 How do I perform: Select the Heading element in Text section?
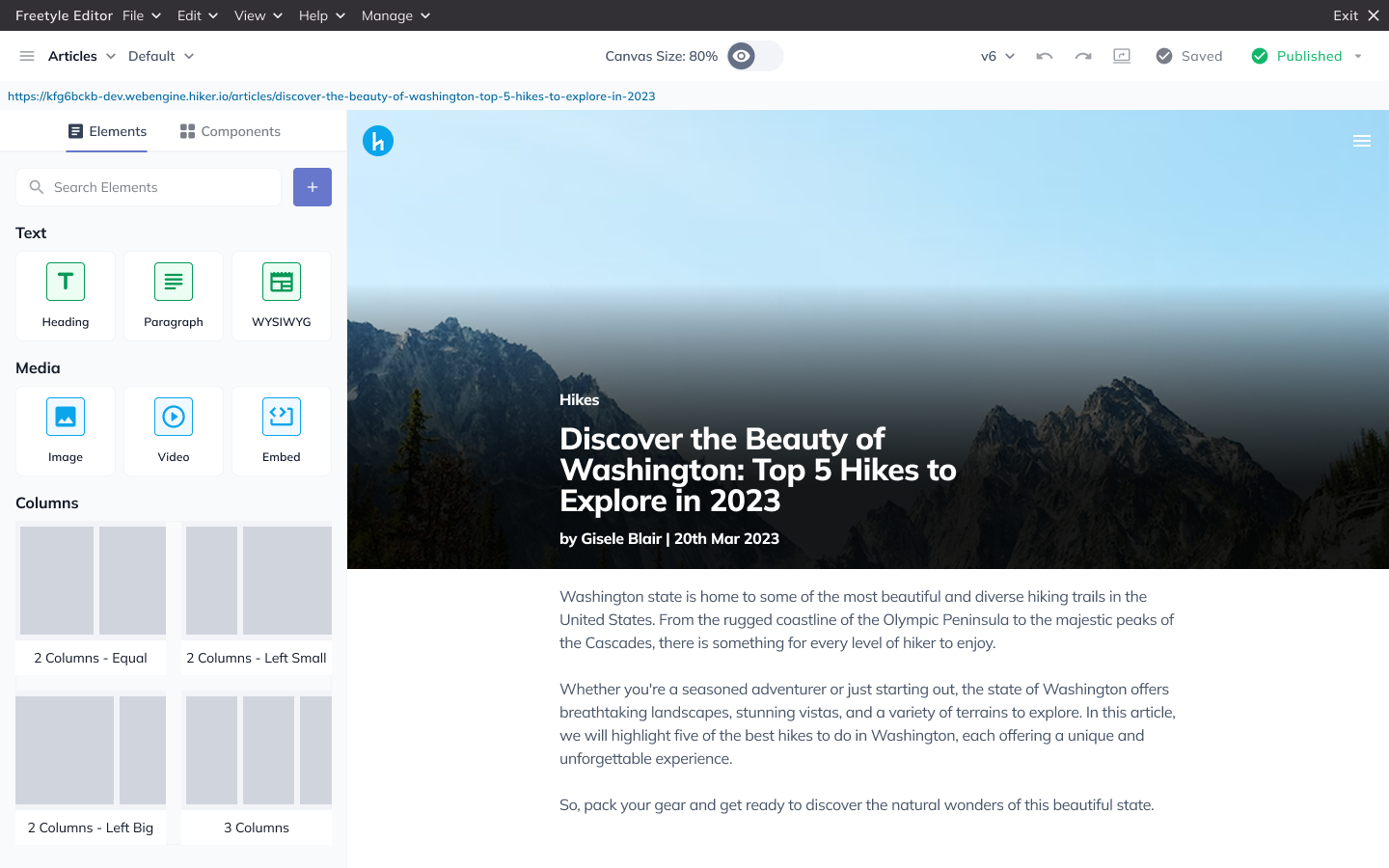[x=65, y=296]
